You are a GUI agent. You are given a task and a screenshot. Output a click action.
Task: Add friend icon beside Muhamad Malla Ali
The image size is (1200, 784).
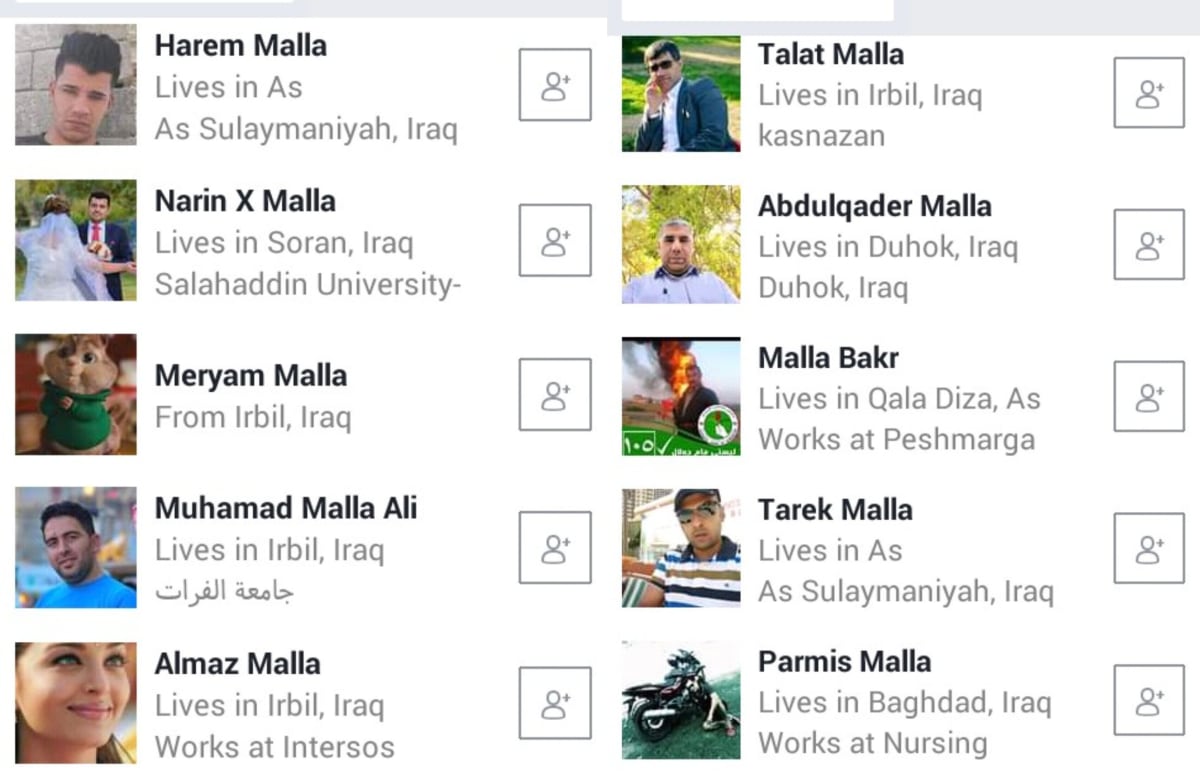pos(555,547)
